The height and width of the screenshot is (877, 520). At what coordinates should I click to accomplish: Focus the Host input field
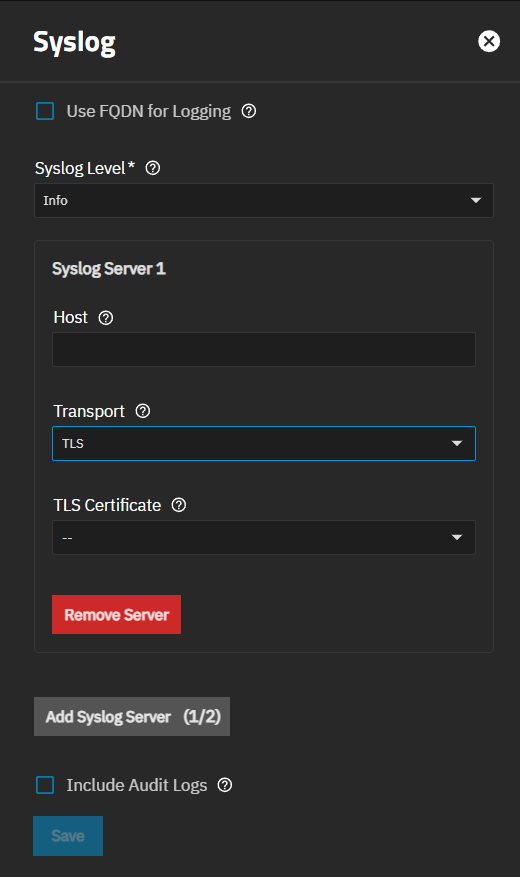[x=264, y=350]
